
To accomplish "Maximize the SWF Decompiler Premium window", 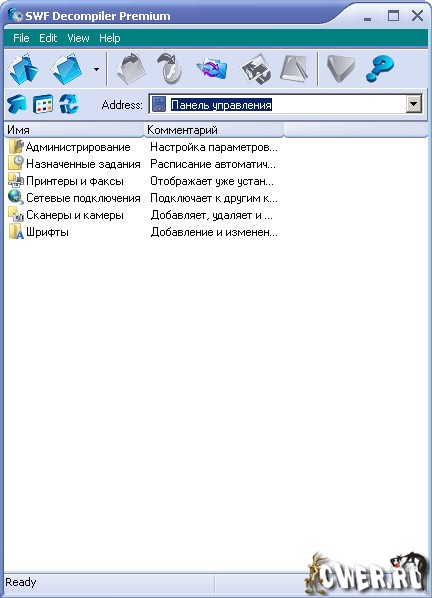I will click(393, 16).
